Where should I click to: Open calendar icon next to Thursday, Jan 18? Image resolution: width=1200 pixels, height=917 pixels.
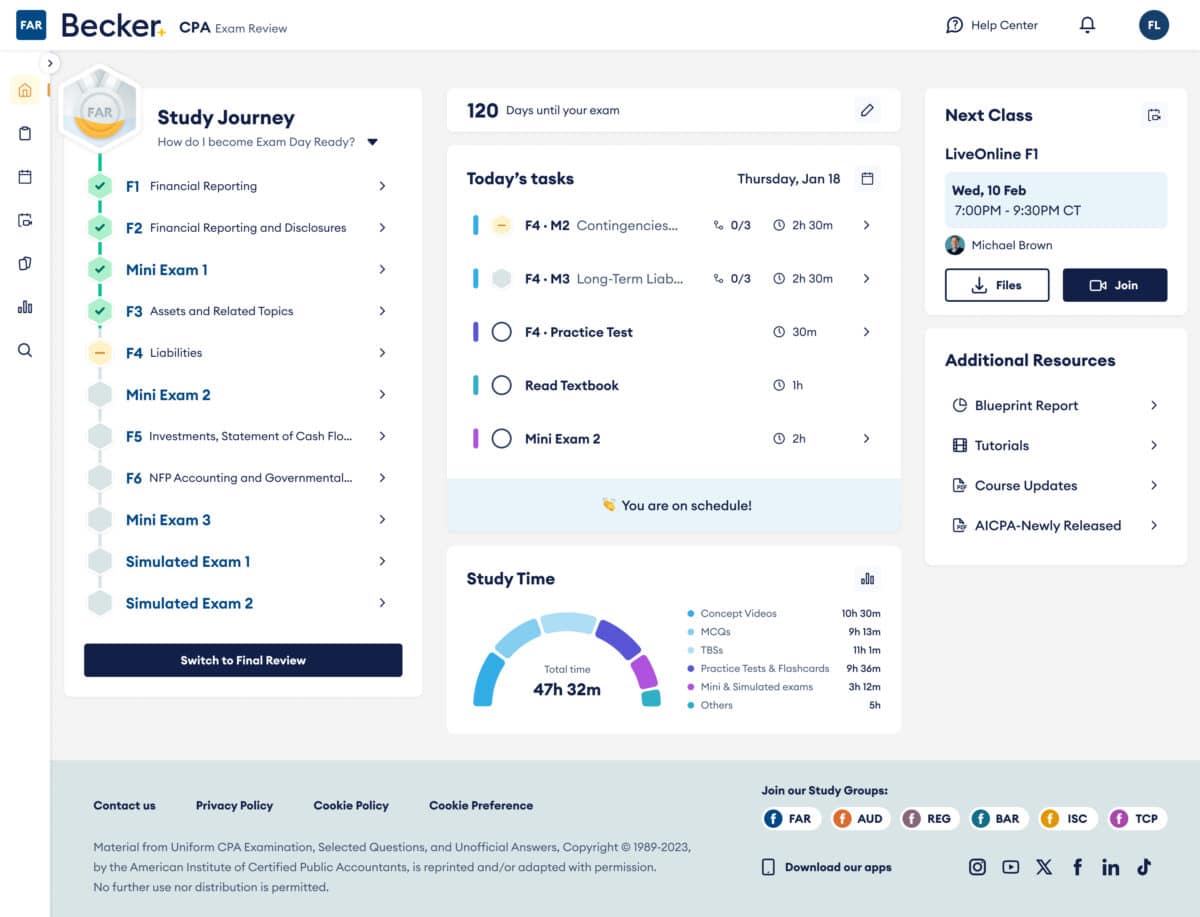[x=867, y=179]
